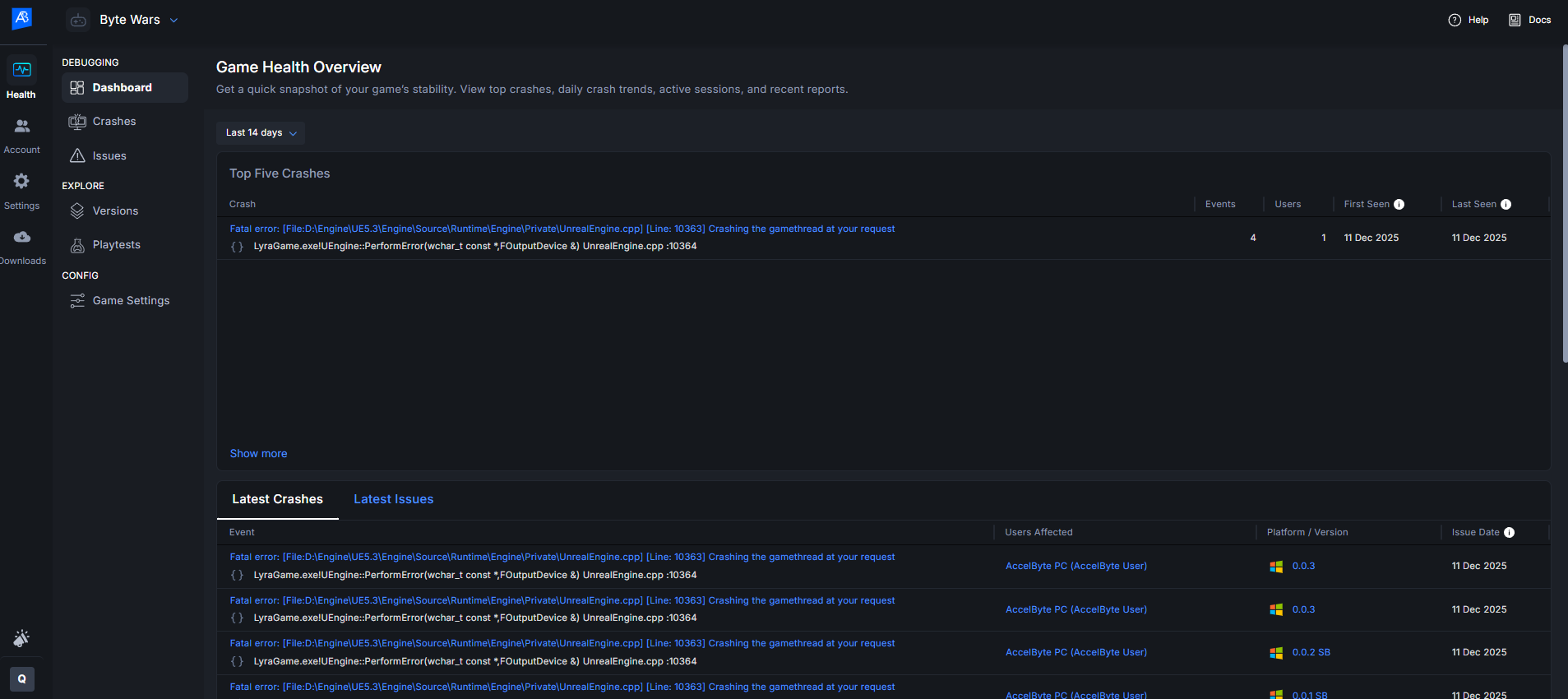Click the Show more link
This screenshot has height=699, width=1568.
[258, 454]
